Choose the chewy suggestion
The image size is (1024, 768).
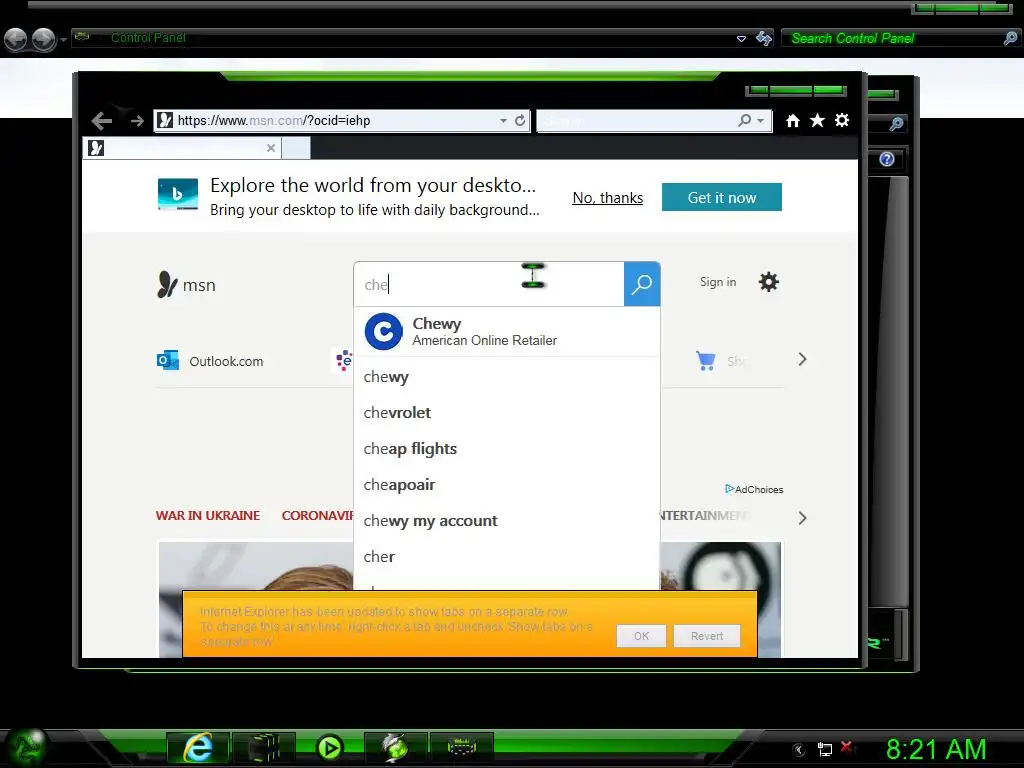507,377
